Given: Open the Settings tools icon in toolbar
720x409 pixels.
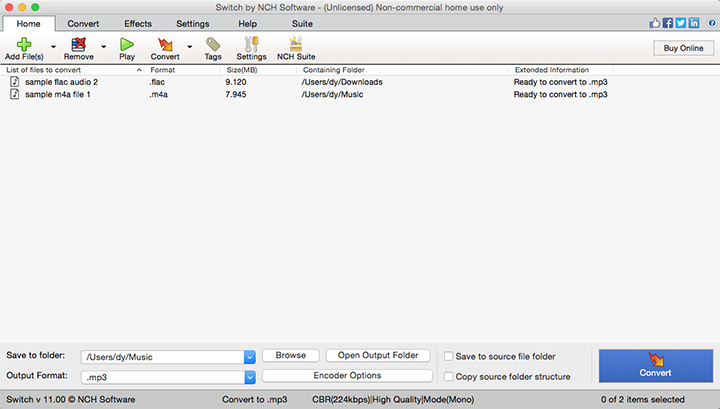Looking at the screenshot, I should click(x=251, y=44).
